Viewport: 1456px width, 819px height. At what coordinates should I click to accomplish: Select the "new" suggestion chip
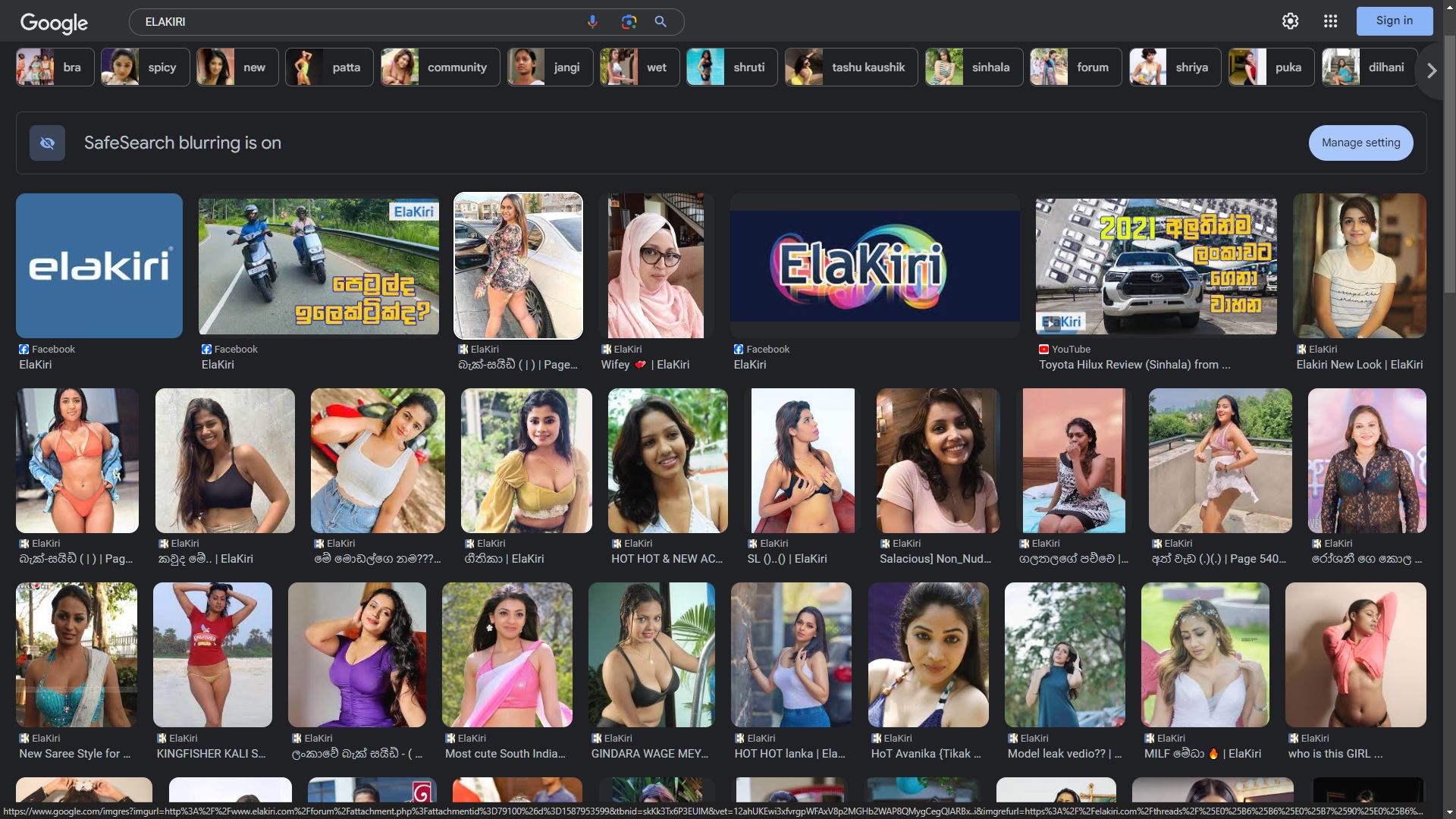point(237,67)
